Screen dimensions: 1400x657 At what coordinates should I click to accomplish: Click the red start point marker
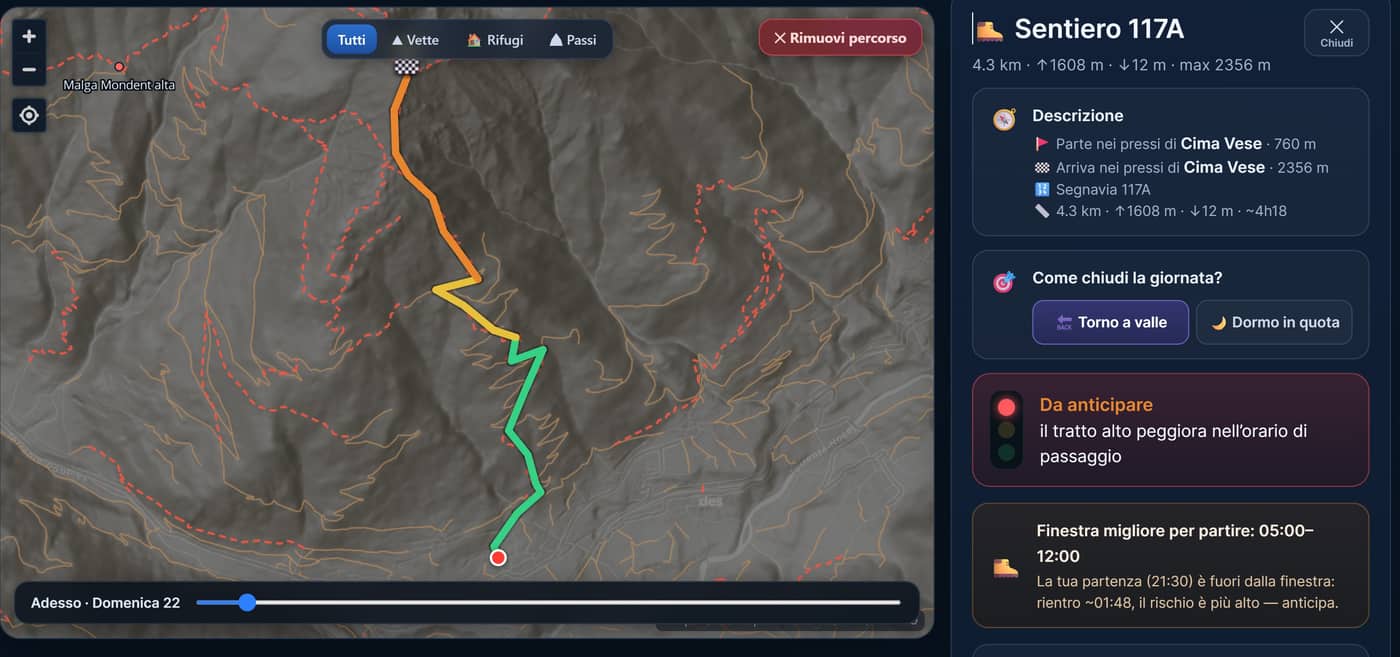498,557
